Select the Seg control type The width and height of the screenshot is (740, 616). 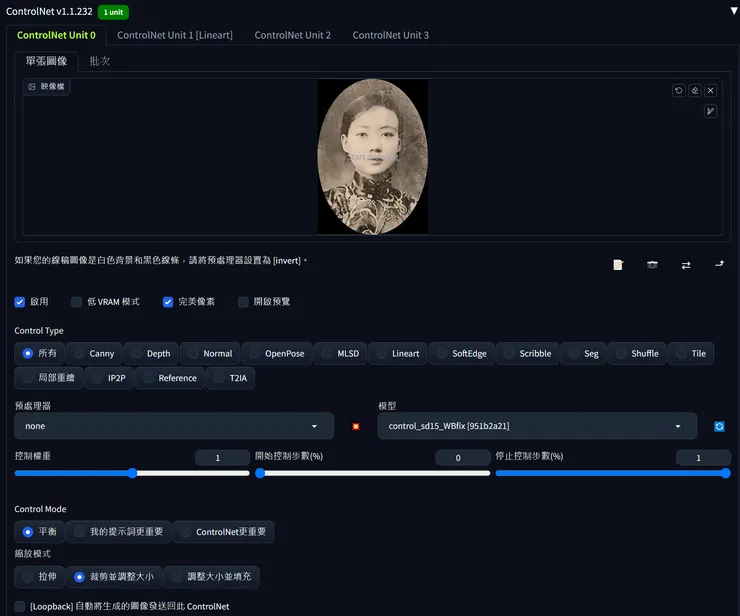[x=584, y=354]
